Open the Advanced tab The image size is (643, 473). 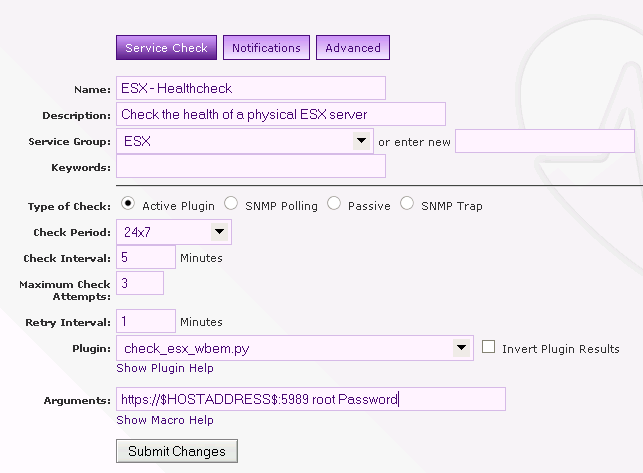(x=353, y=47)
